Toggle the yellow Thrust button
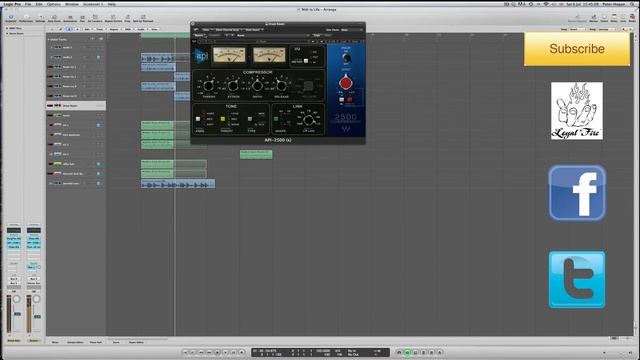 [222, 119]
